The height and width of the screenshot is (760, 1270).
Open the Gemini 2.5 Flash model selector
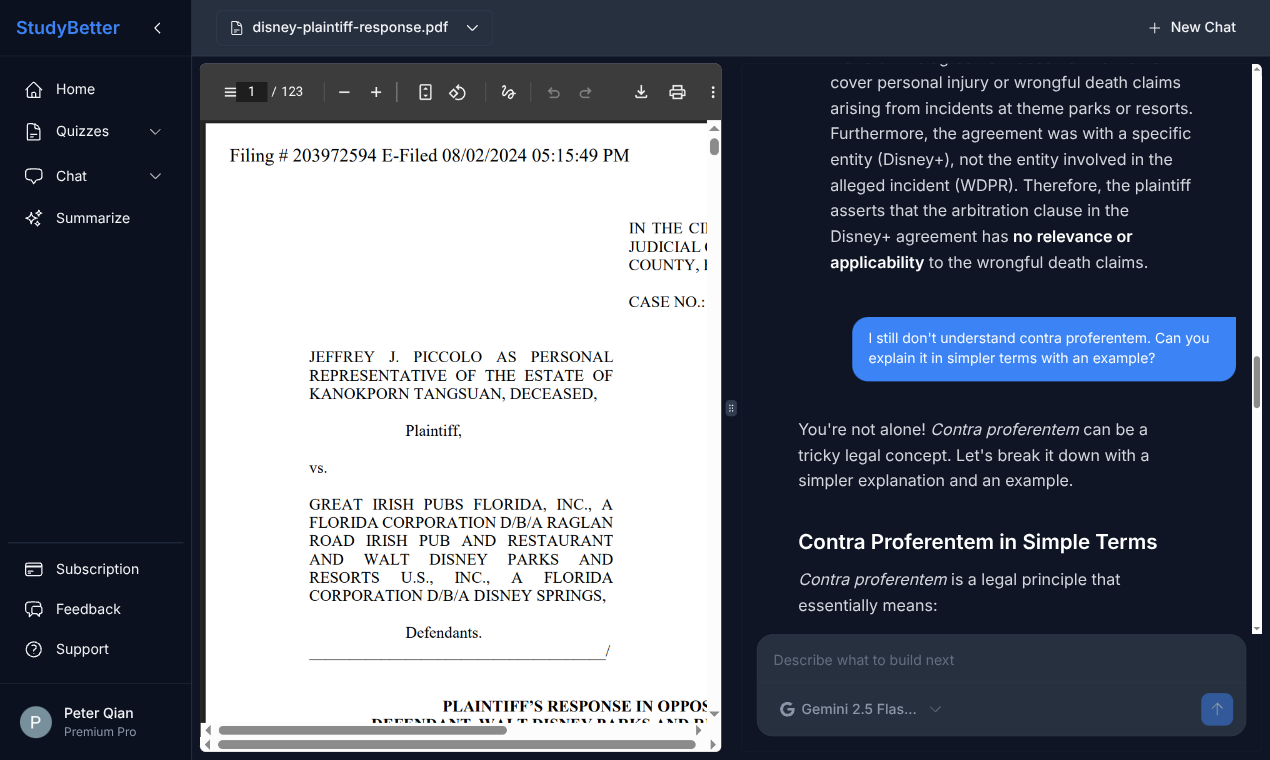pyautogui.click(x=860, y=709)
